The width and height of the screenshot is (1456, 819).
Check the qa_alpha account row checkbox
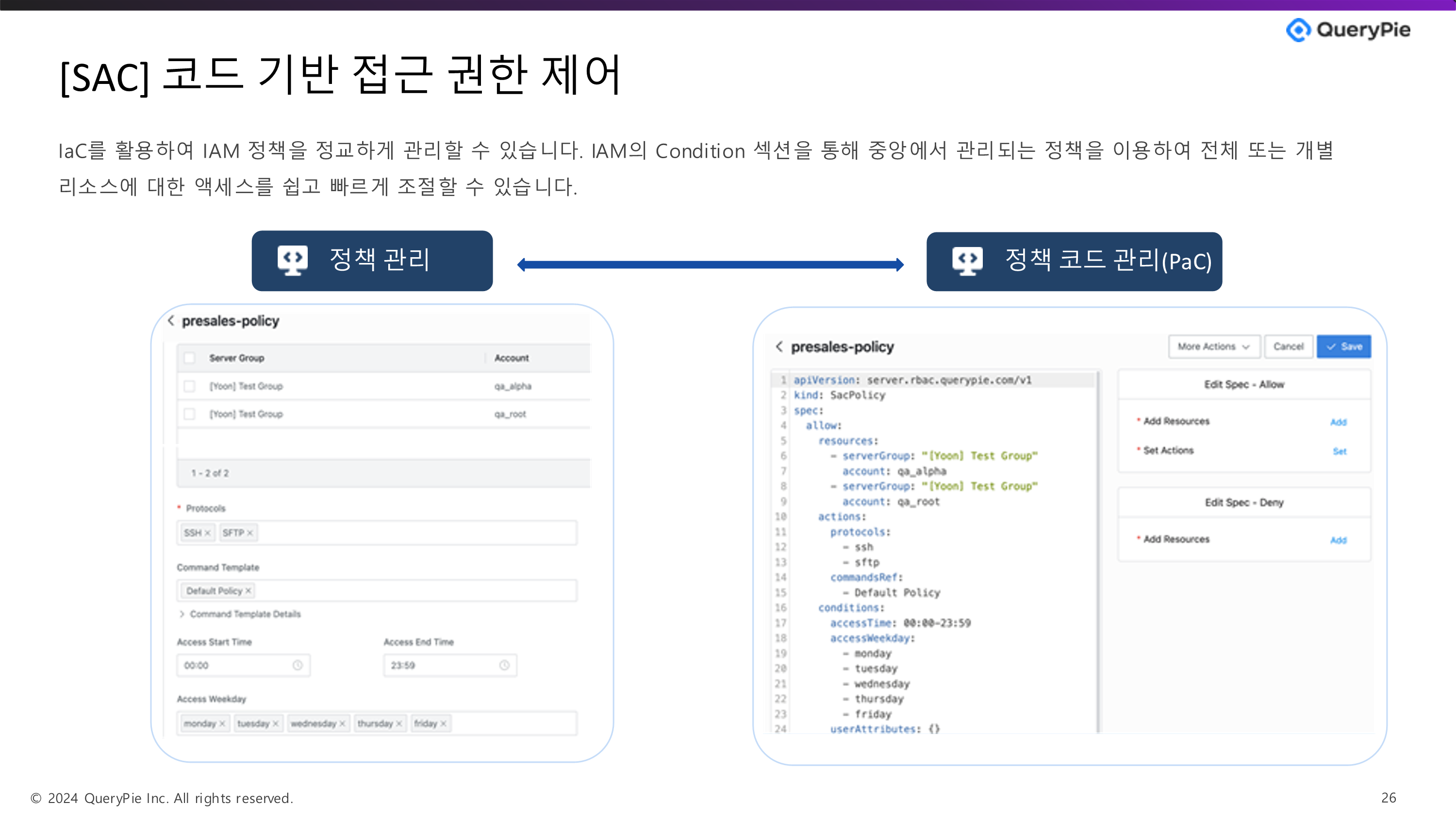[x=189, y=386]
